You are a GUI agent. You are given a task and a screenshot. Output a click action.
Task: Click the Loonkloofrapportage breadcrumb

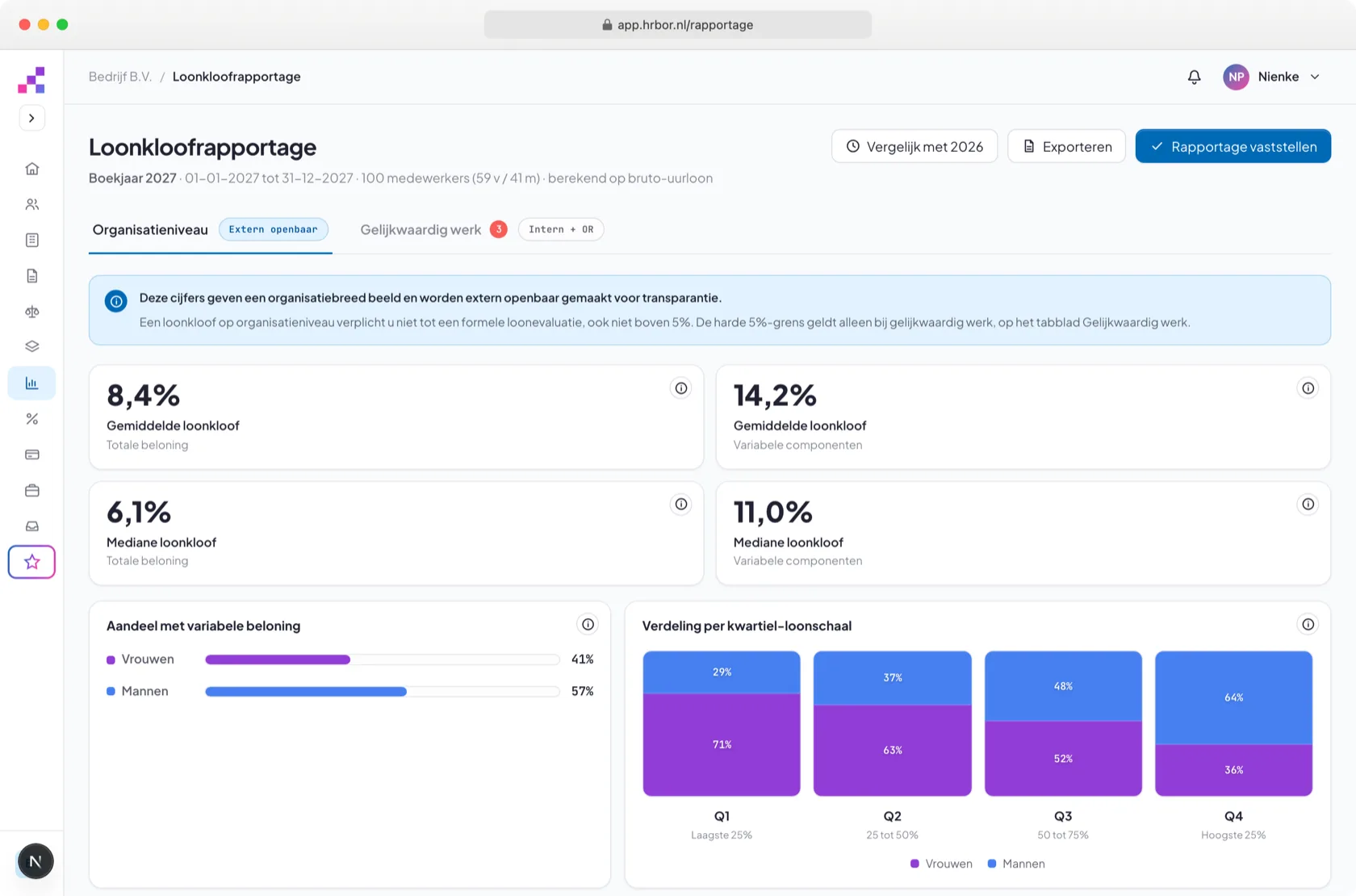pos(236,77)
